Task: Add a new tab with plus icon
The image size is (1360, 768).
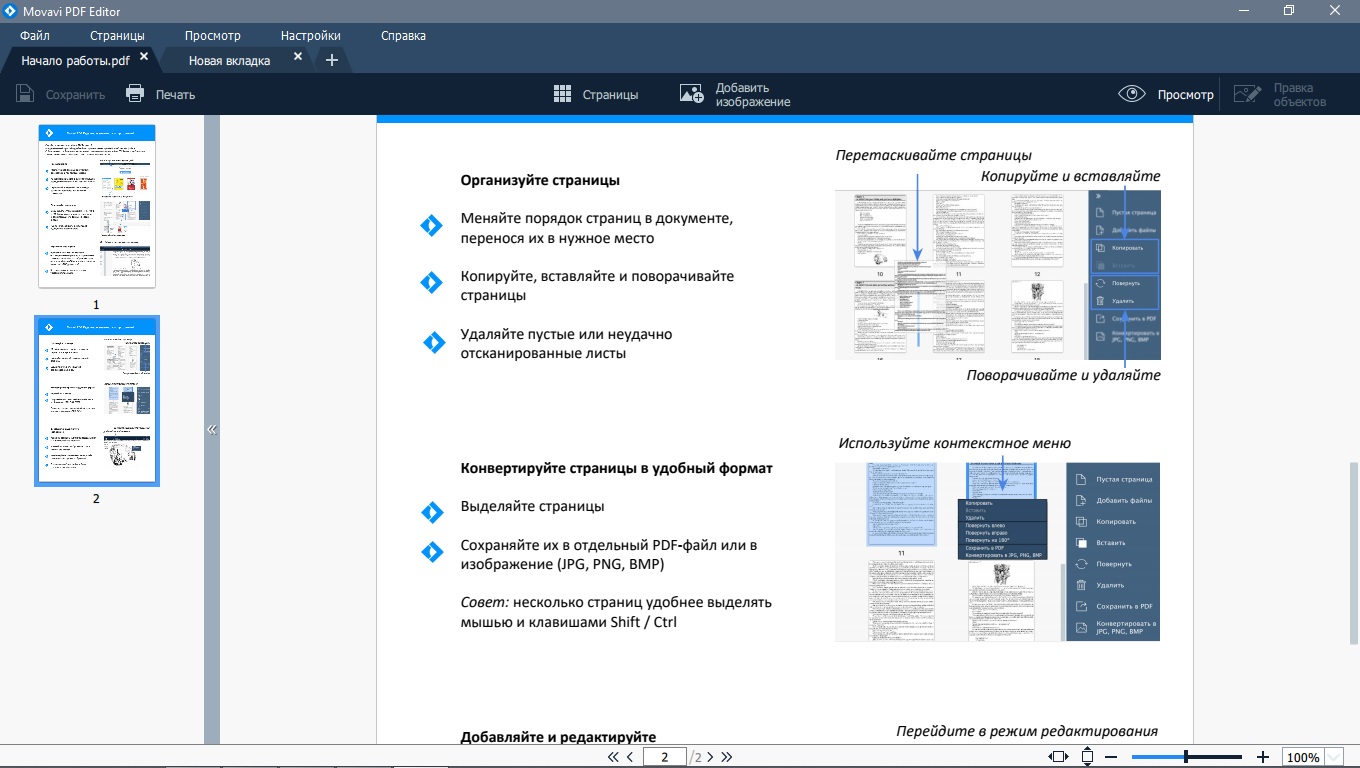Action: pos(332,60)
